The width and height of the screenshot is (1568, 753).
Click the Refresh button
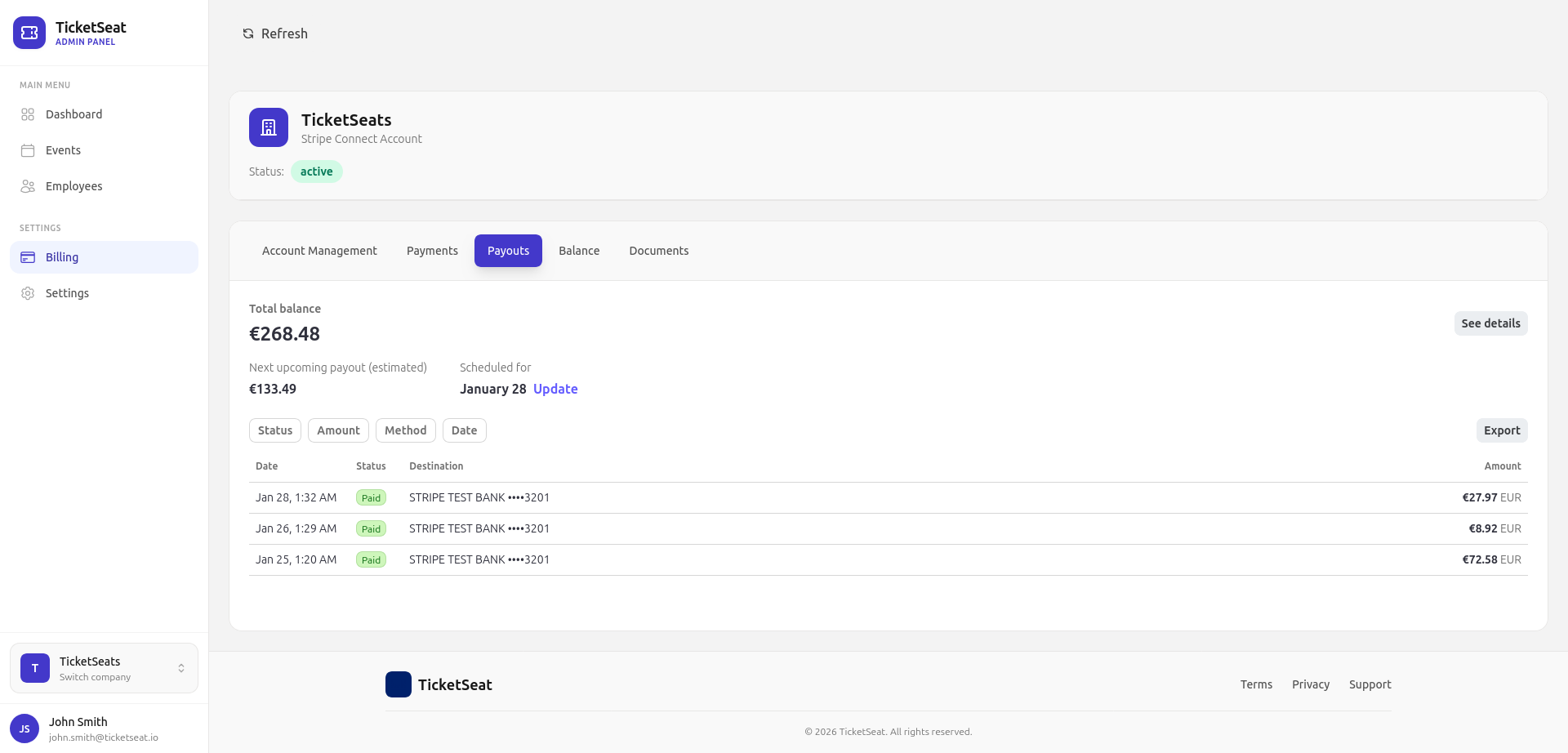275,33
